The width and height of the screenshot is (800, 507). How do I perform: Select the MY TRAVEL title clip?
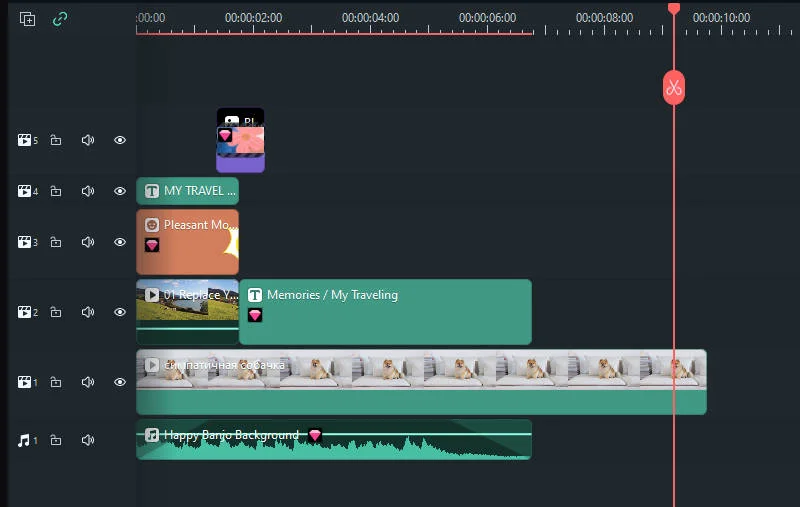click(188, 191)
